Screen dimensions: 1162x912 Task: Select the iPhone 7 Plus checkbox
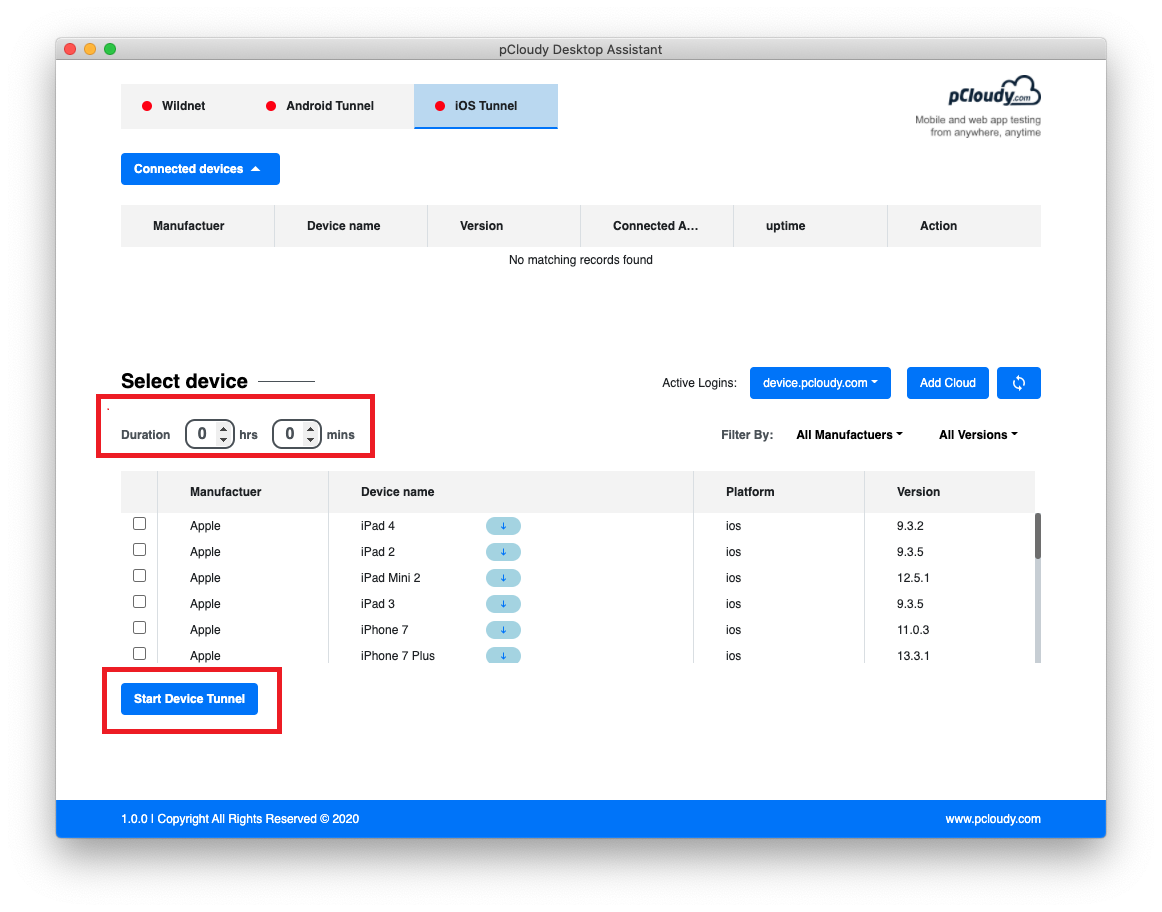tap(139, 653)
